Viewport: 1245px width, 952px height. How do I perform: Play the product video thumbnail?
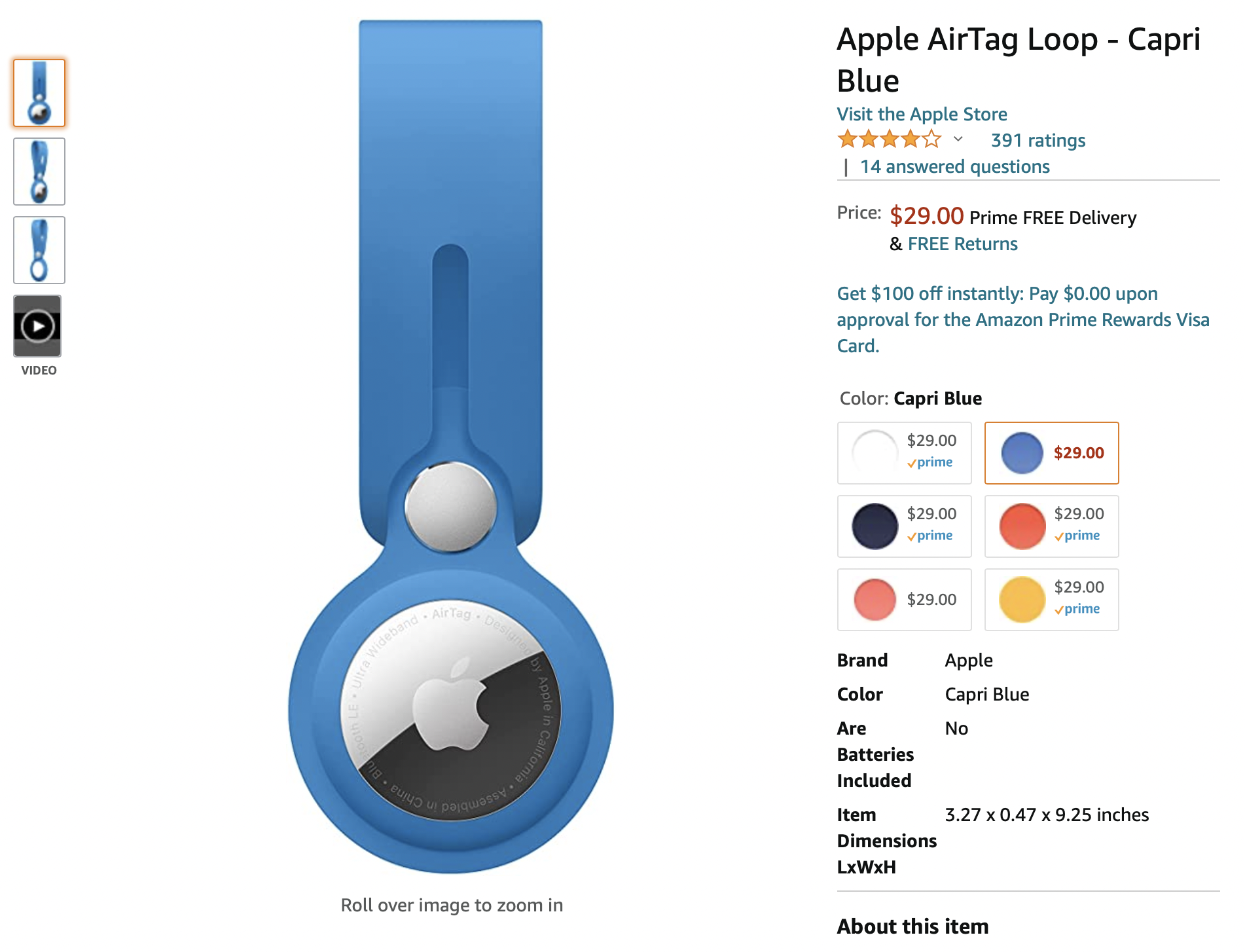click(38, 326)
